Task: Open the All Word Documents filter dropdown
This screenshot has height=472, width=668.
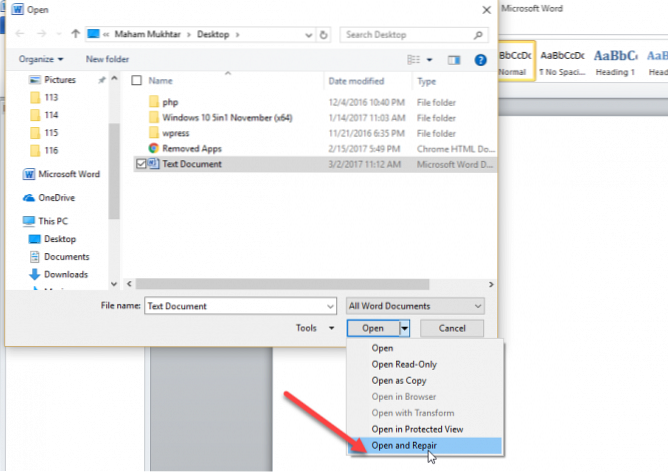Action: [415, 305]
